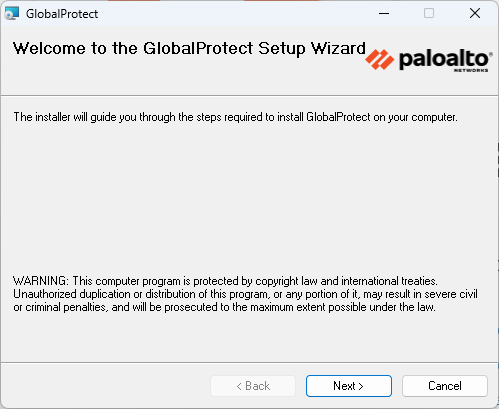Click the paloalto wordmark text
The height and width of the screenshot is (409, 499).
point(445,60)
